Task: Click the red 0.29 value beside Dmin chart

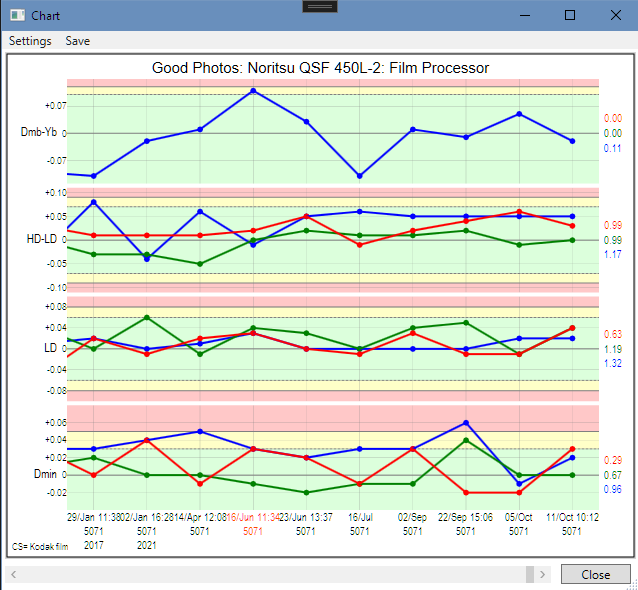Action: (612, 460)
